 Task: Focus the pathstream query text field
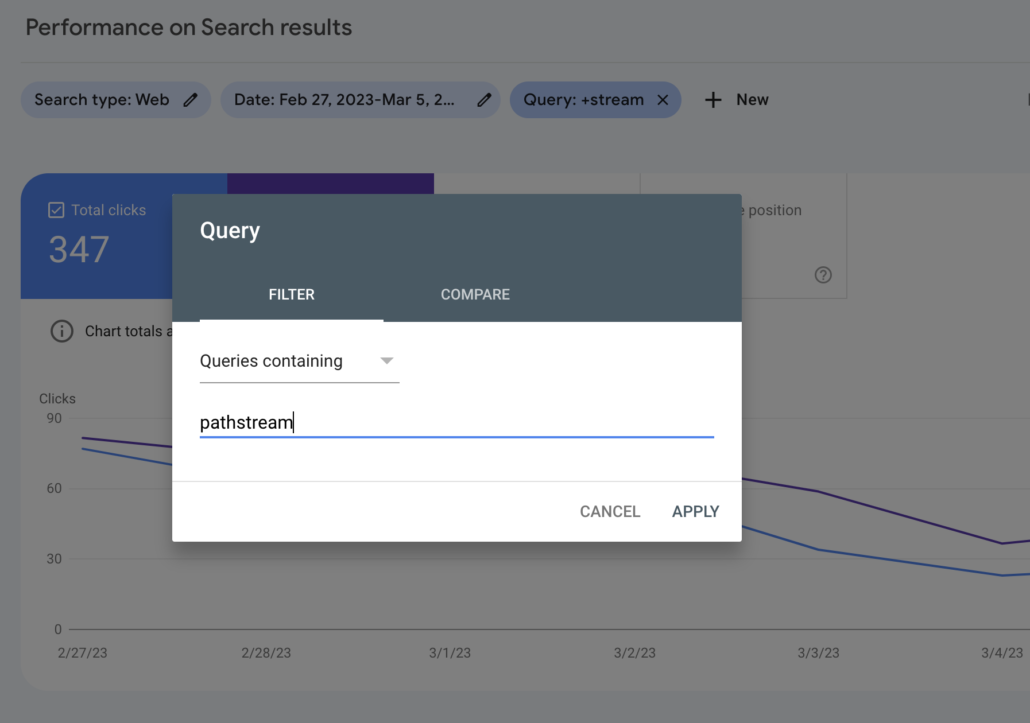click(x=456, y=423)
